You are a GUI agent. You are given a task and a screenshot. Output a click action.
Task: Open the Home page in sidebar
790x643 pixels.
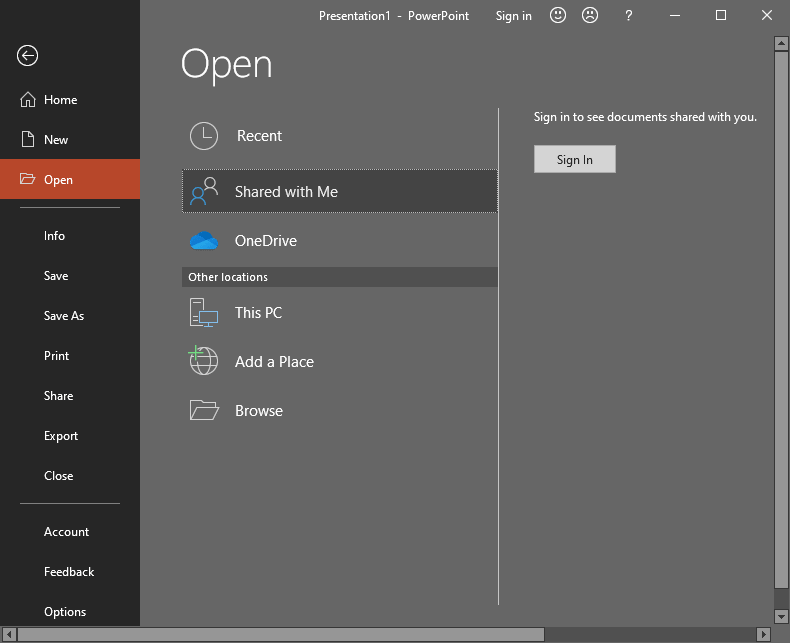60,100
